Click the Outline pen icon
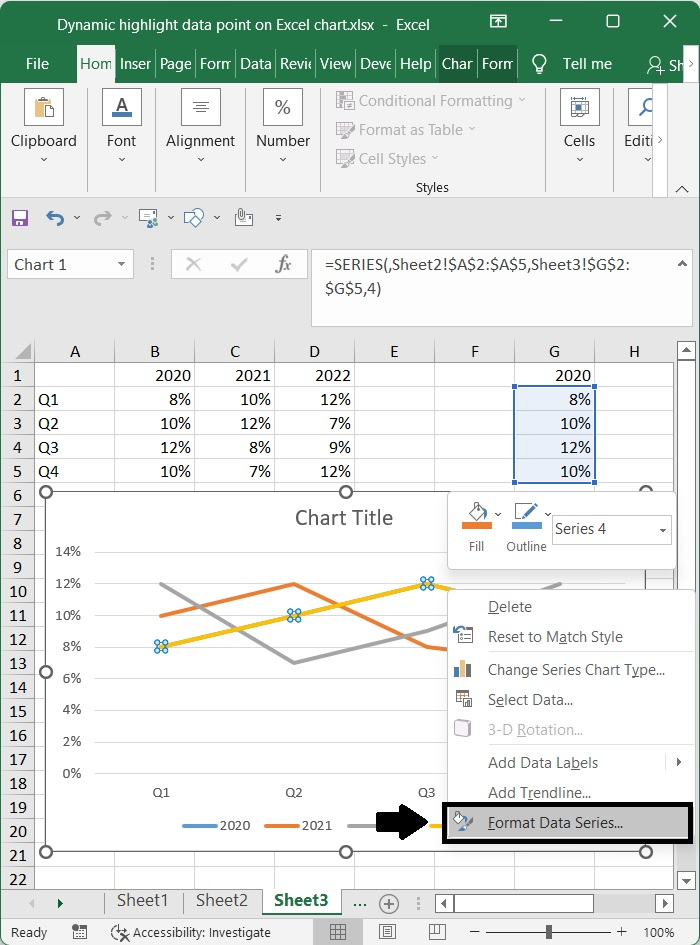The height and width of the screenshot is (945, 700). [x=526, y=516]
